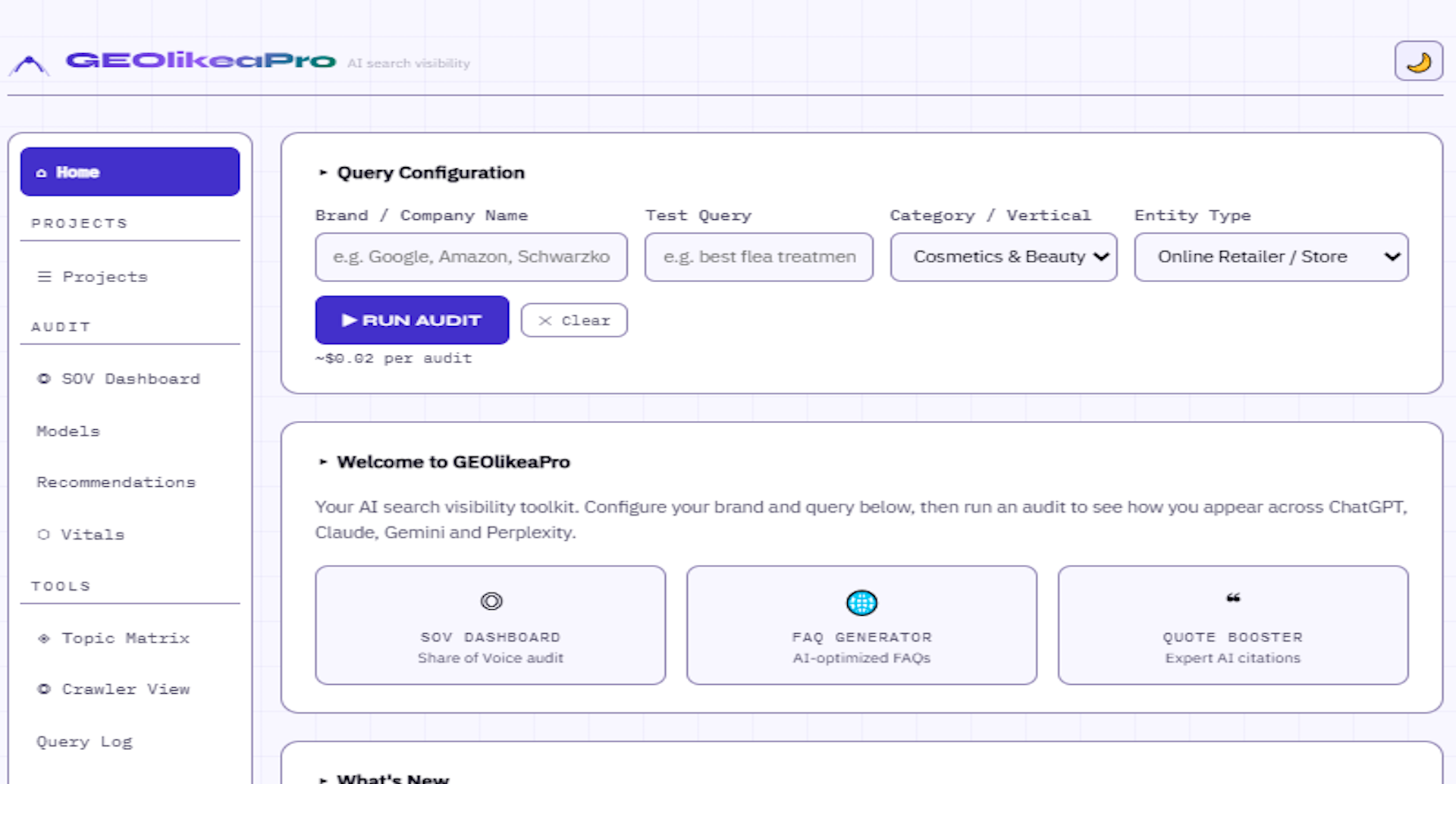Open the Category / Vertical dropdown
Image resolution: width=1456 pixels, height=819 pixels.
click(x=1003, y=257)
